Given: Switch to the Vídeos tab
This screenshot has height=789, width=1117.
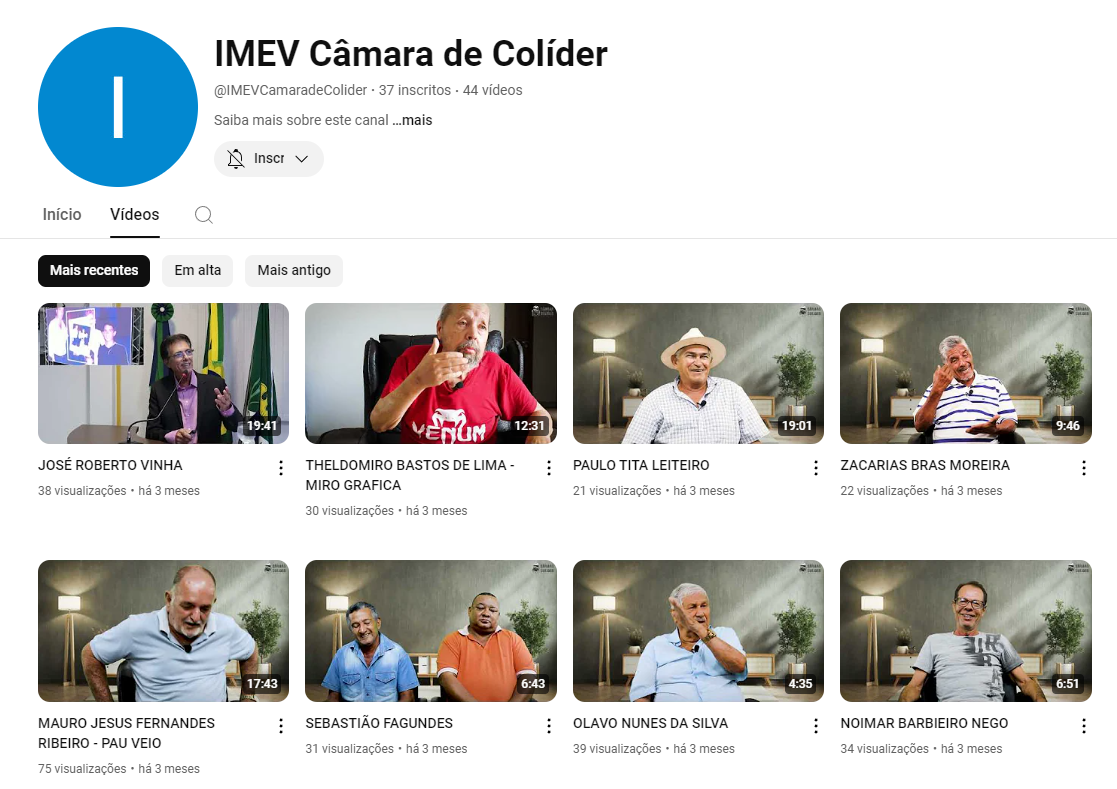Looking at the screenshot, I should pyautogui.click(x=135, y=214).
